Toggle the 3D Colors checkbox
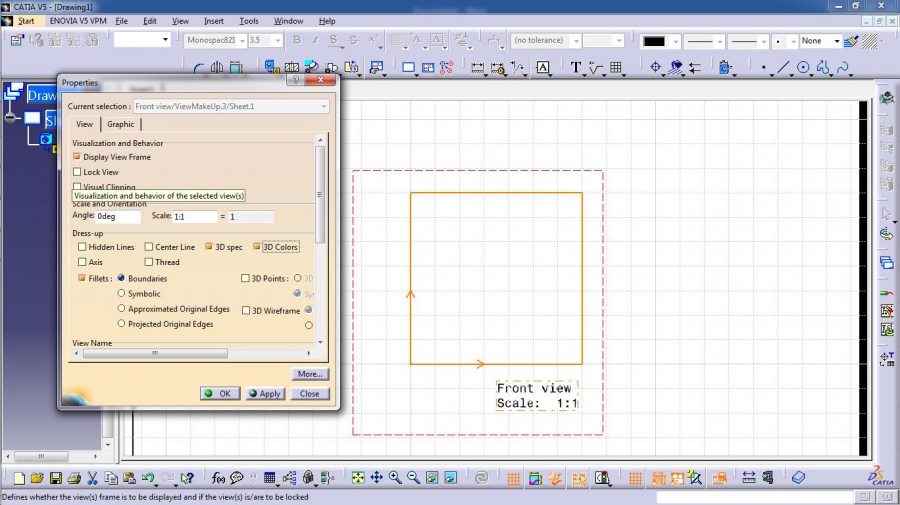This screenshot has height=505, width=900. pos(257,247)
